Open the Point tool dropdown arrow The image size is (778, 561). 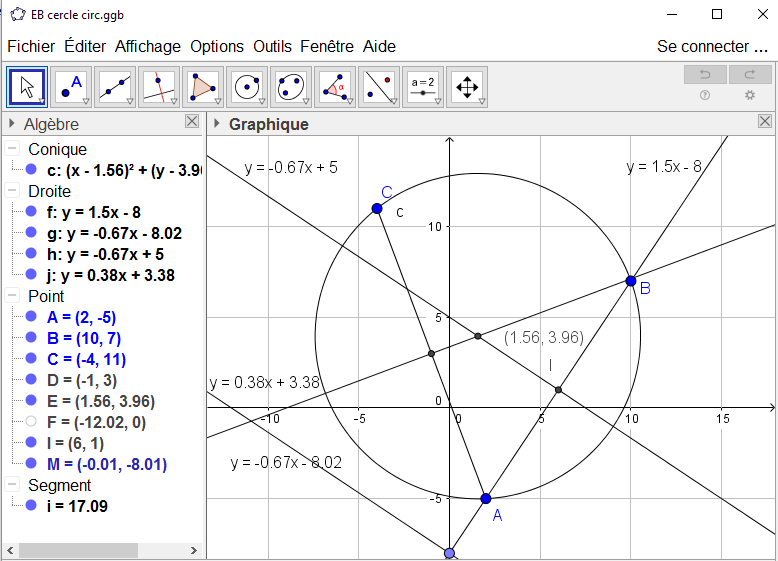click(x=86, y=102)
